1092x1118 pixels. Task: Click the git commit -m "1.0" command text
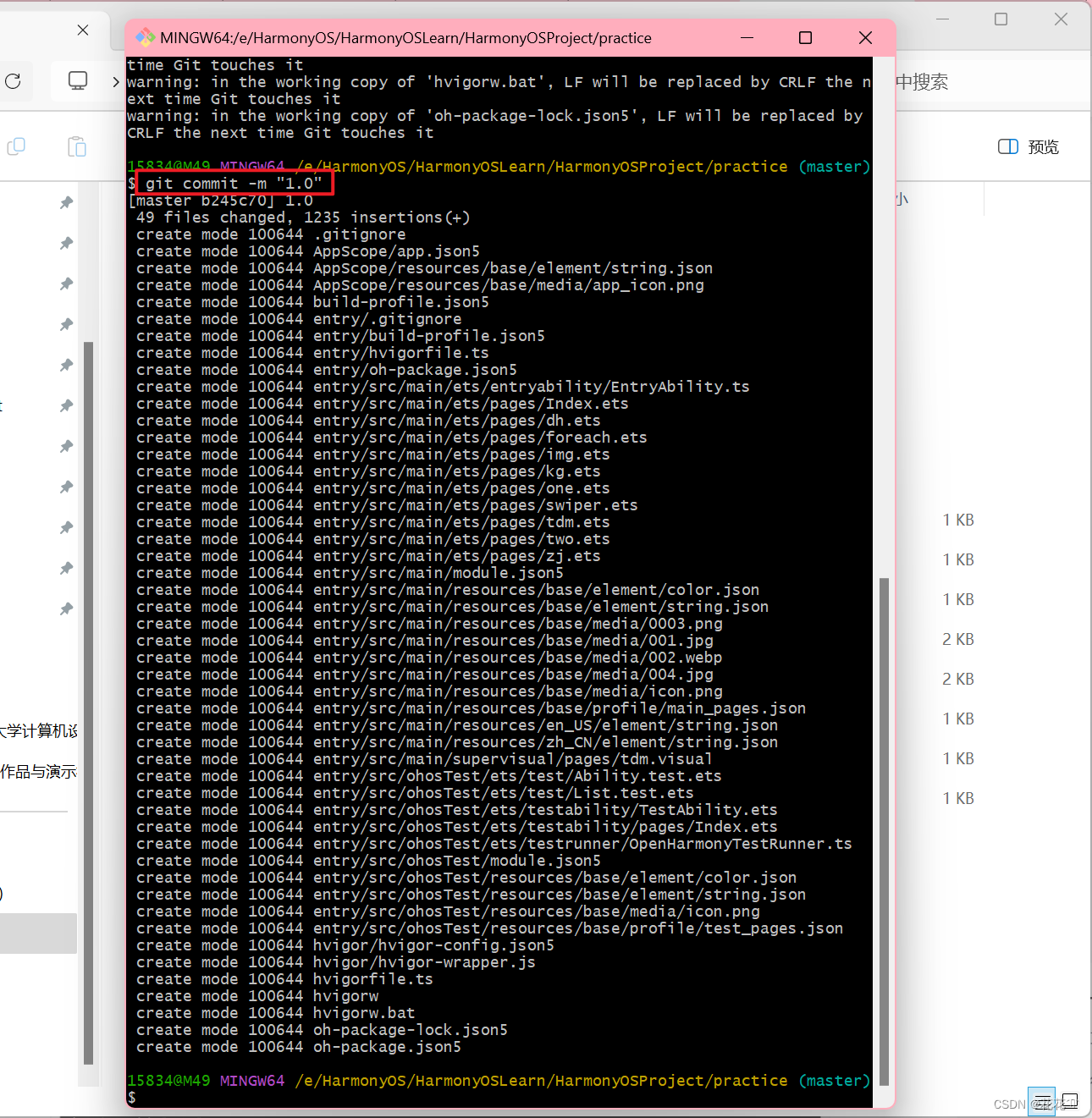[x=234, y=184]
